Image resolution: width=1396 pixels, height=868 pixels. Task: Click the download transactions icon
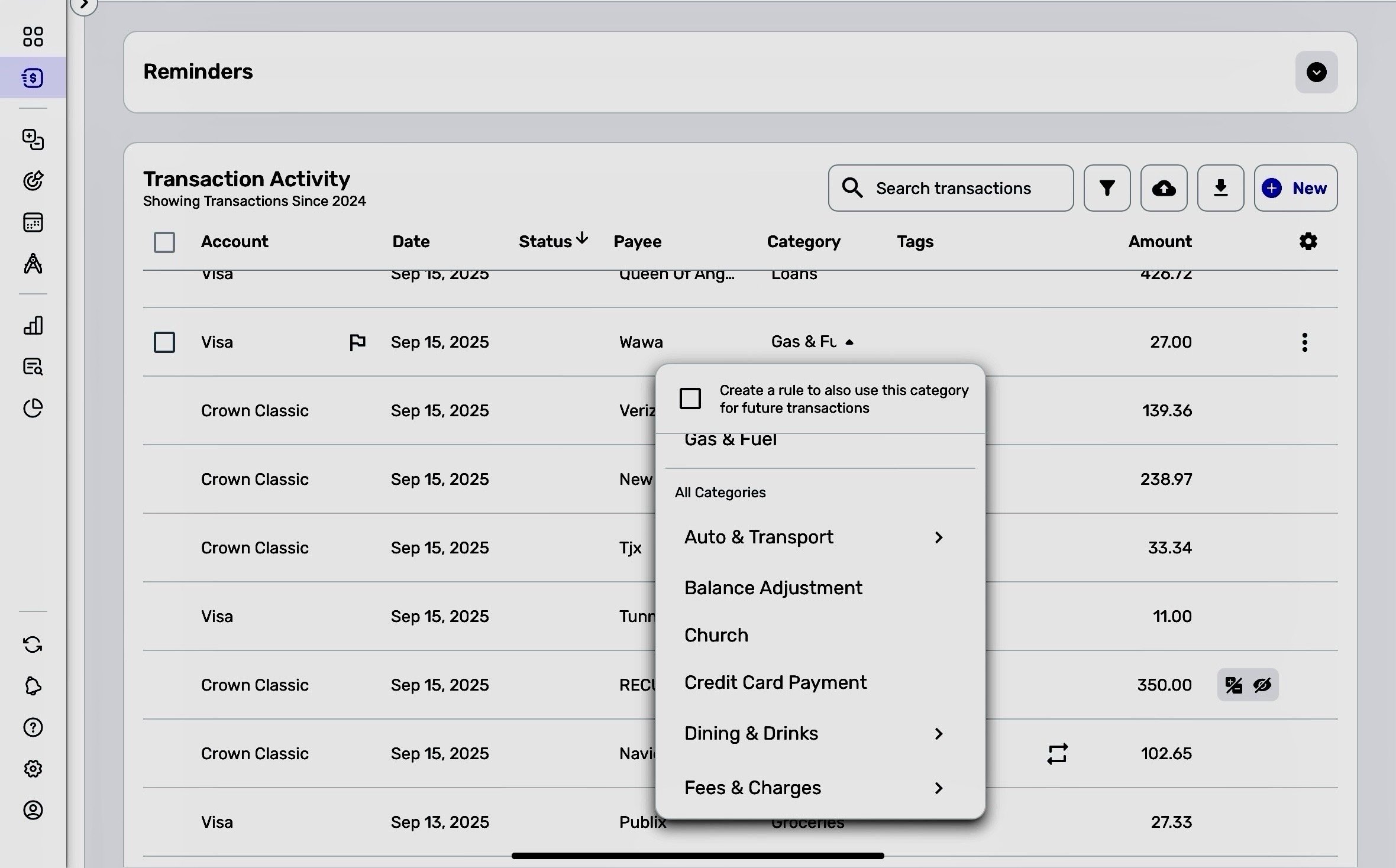(1220, 188)
